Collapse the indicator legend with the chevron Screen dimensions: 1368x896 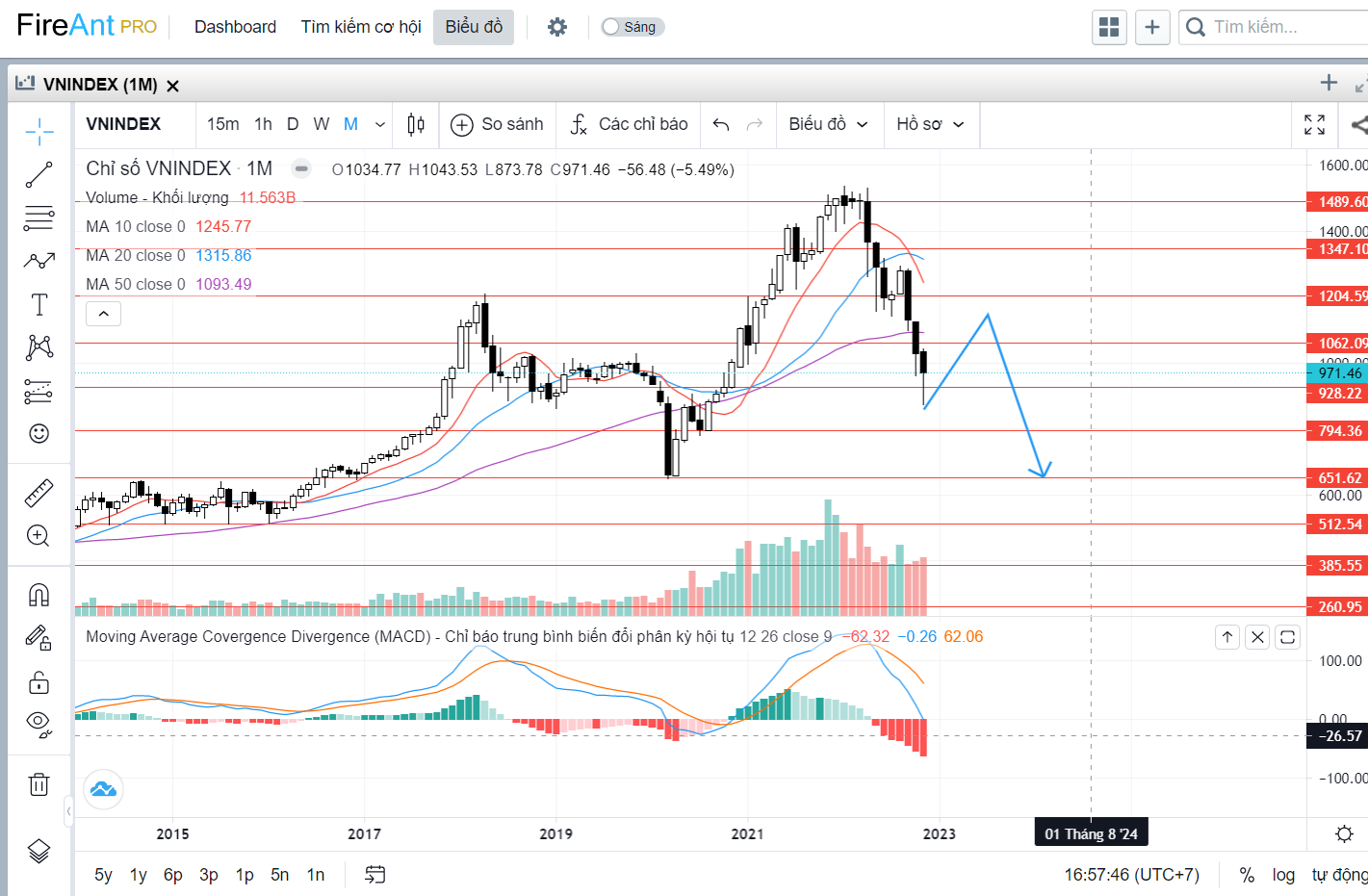(x=104, y=314)
